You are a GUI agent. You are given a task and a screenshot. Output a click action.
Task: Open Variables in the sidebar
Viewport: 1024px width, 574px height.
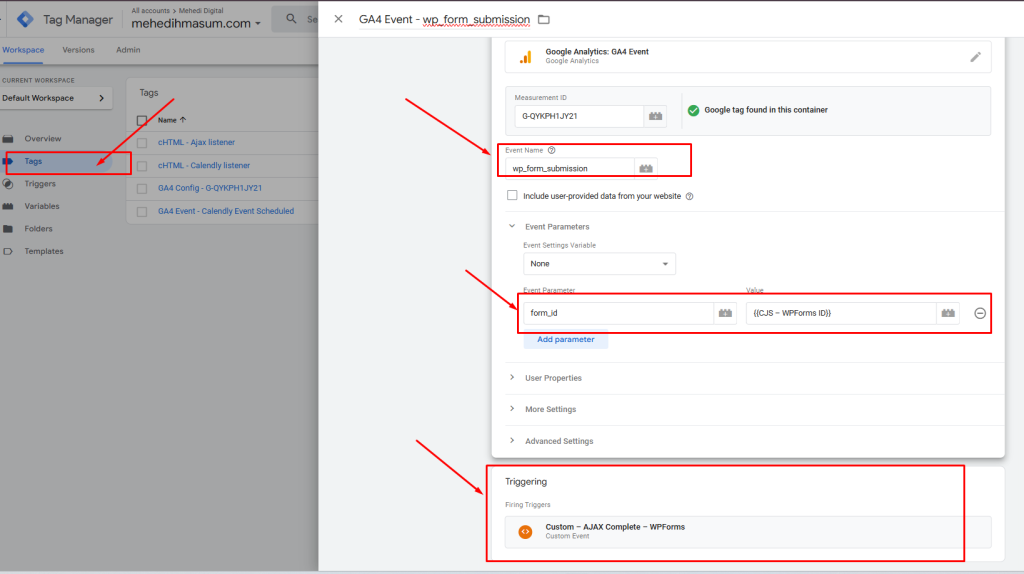(x=42, y=206)
